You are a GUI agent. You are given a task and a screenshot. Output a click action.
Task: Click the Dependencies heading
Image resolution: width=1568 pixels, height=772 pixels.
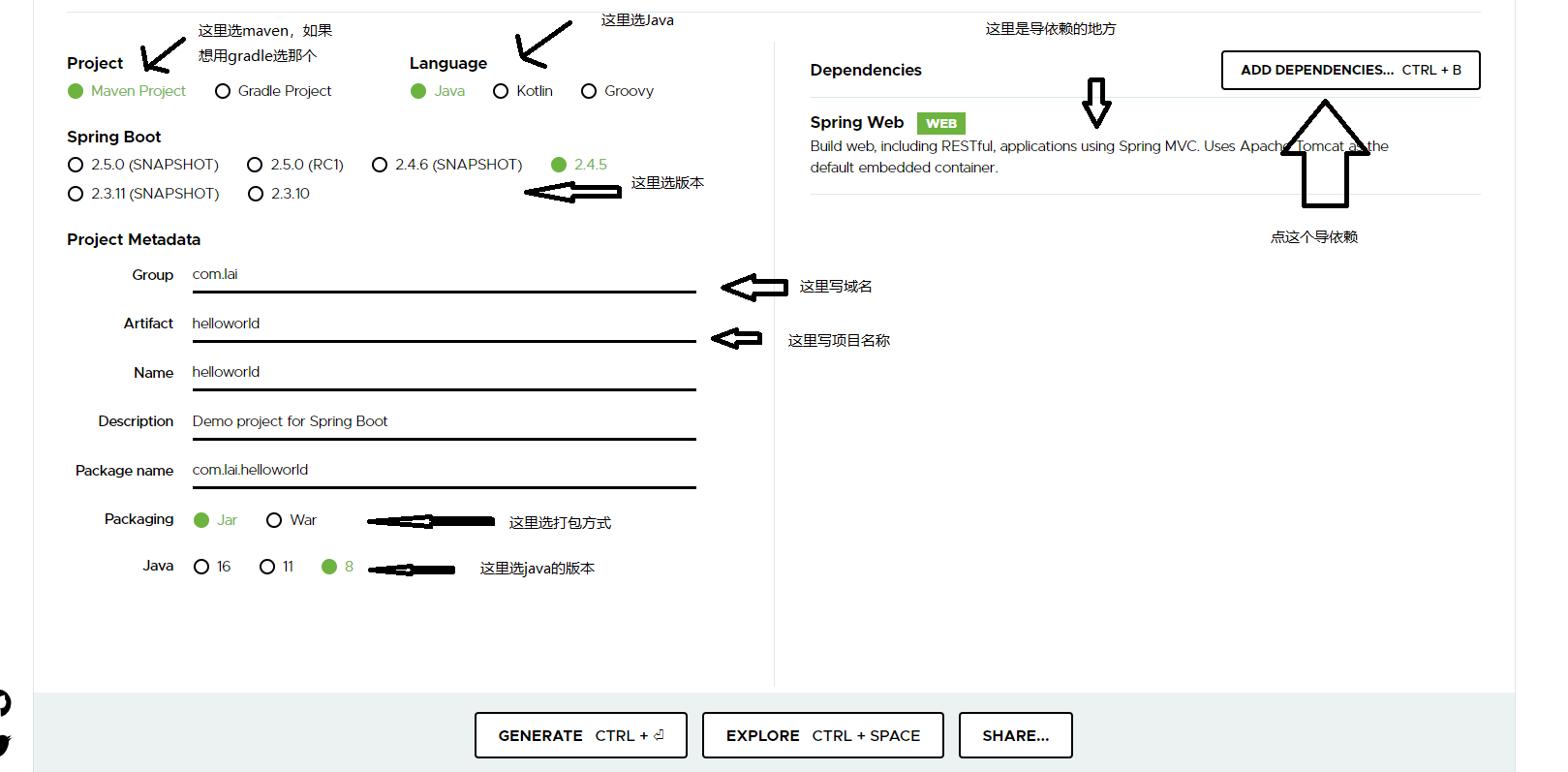coord(866,70)
